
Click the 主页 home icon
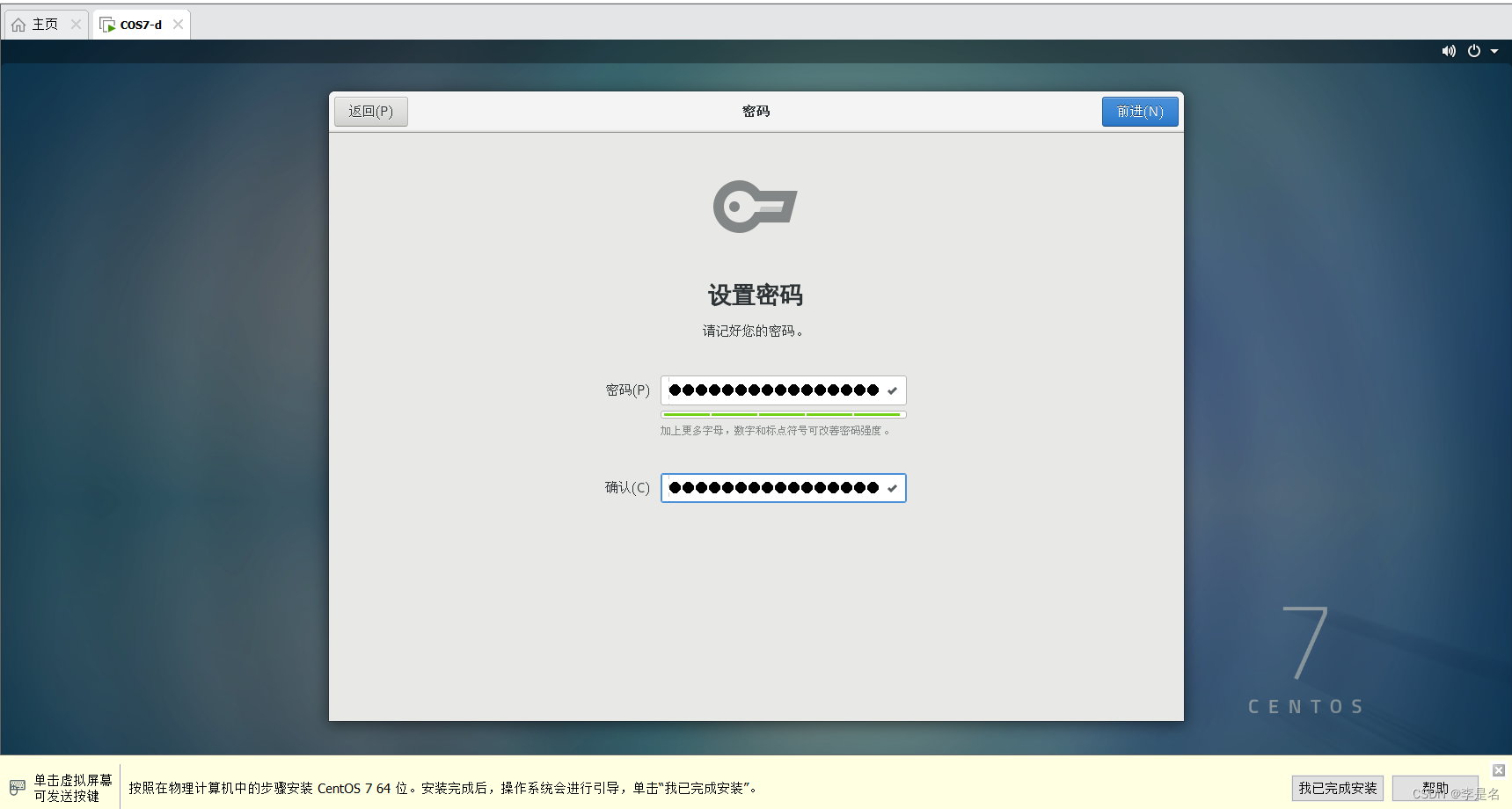(18, 25)
